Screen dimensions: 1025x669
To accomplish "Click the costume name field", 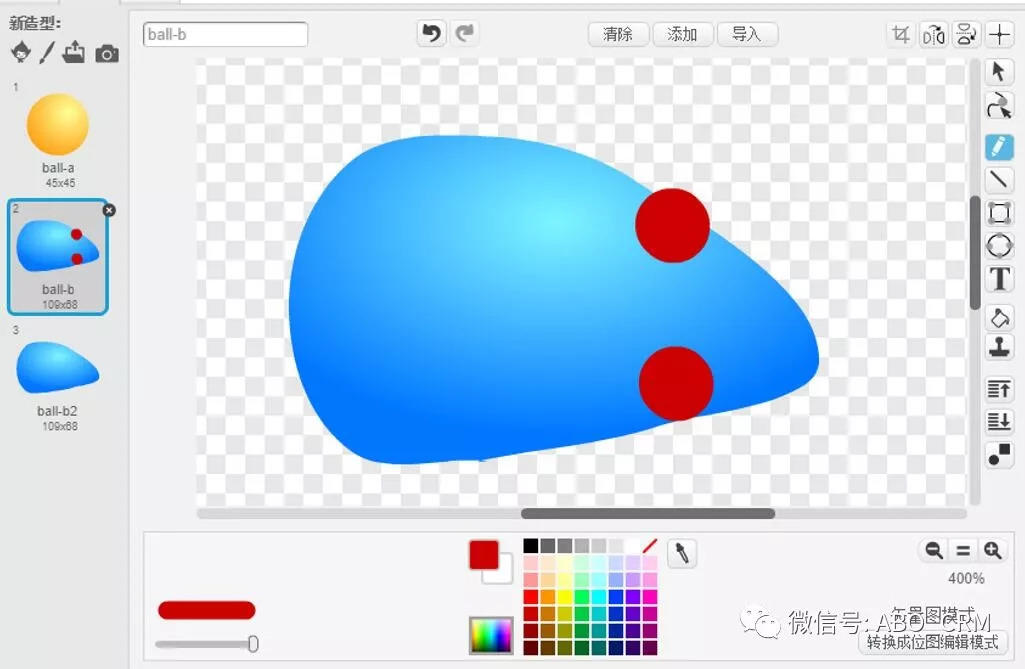I will click(x=225, y=34).
